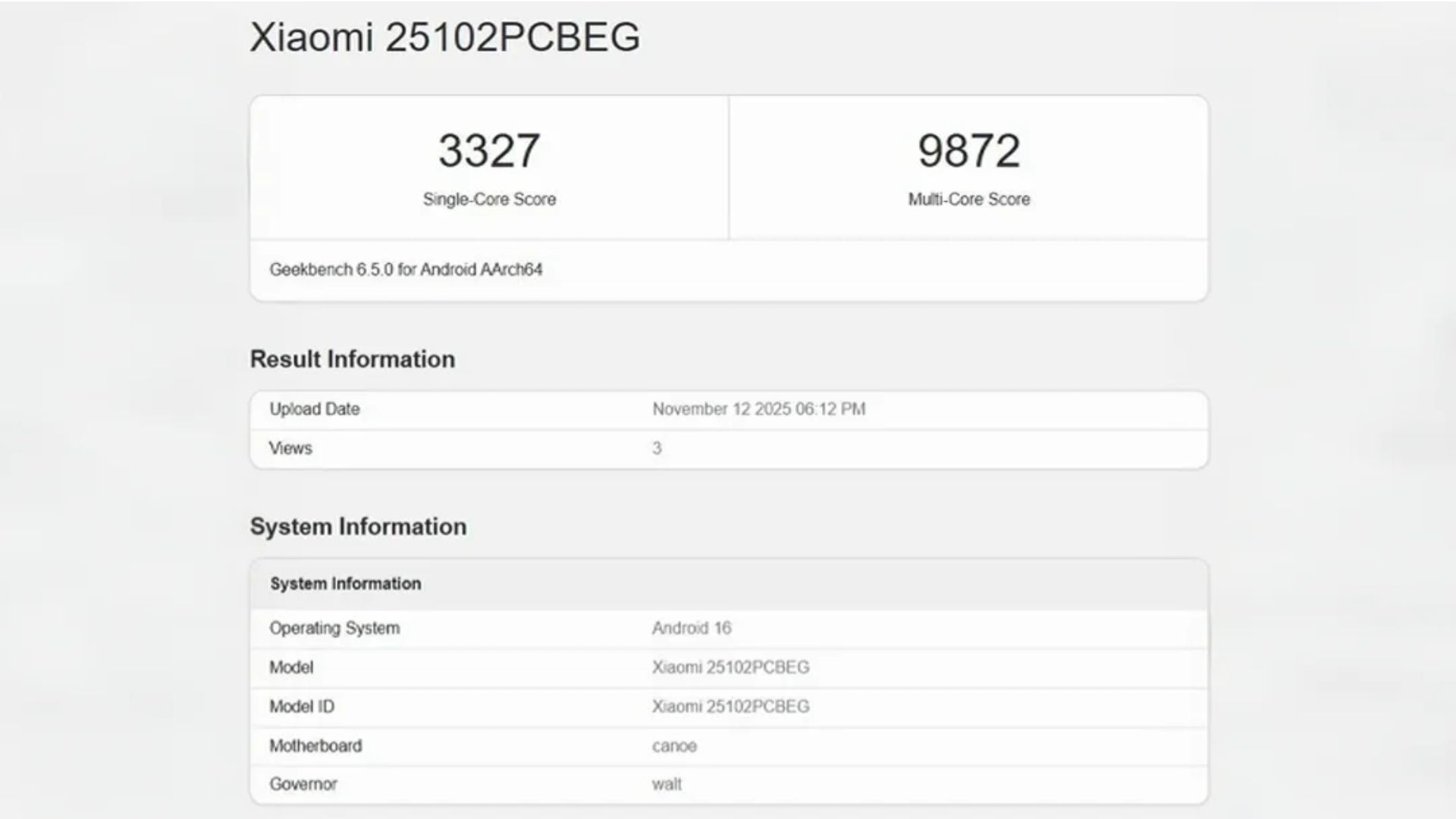Screen dimensions: 1456x819
Task: Select the views count value of 3
Action: (x=657, y=448)
